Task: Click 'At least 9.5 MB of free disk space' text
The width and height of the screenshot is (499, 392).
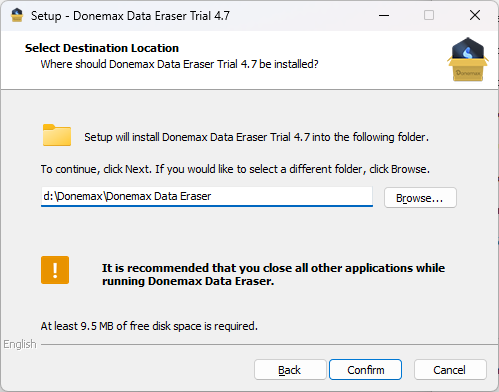Action: pyautogui.click(x=149, y=326)
